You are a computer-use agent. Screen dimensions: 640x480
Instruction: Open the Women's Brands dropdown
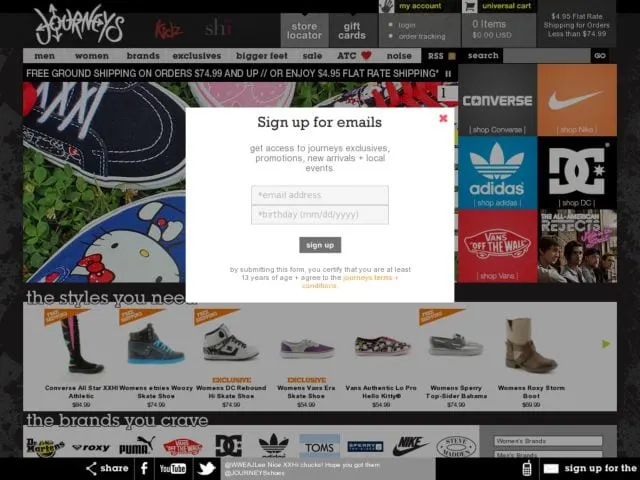[x=548, y=441]
